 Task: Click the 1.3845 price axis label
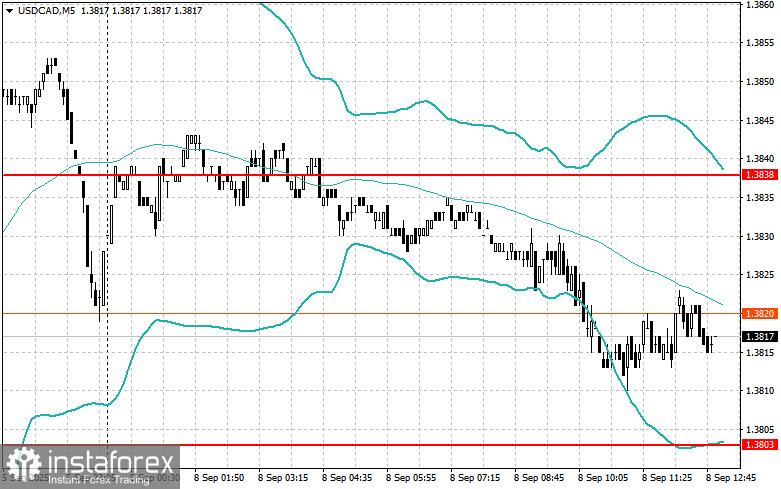click(x=760, y=121)
